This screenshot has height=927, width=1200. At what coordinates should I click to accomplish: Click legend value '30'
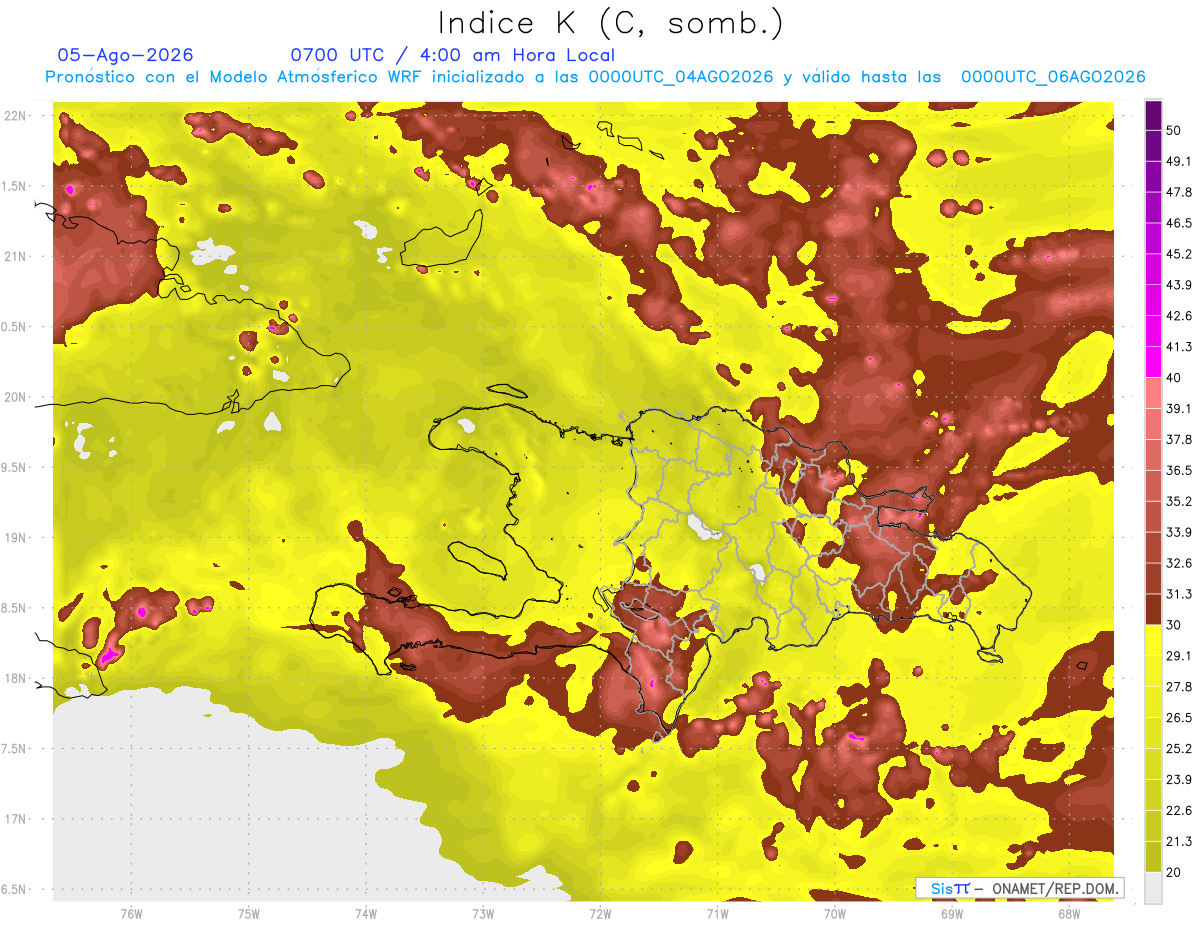[x=1174, y=625]
